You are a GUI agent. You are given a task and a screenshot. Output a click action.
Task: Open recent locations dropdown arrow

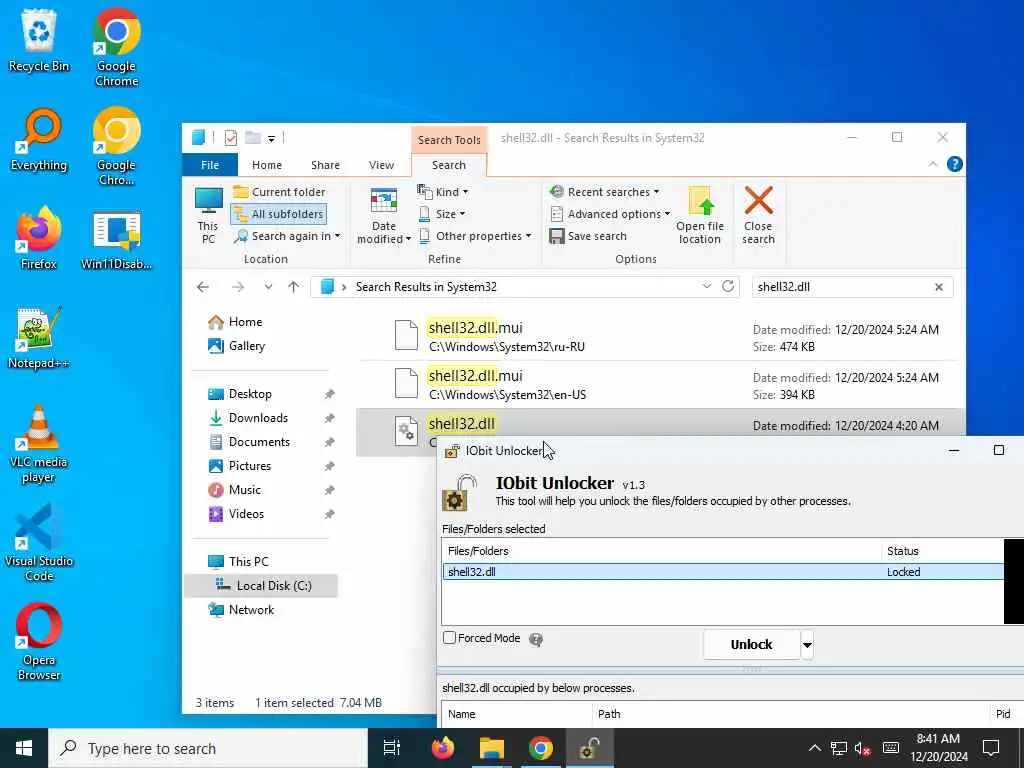pos(268,287)
